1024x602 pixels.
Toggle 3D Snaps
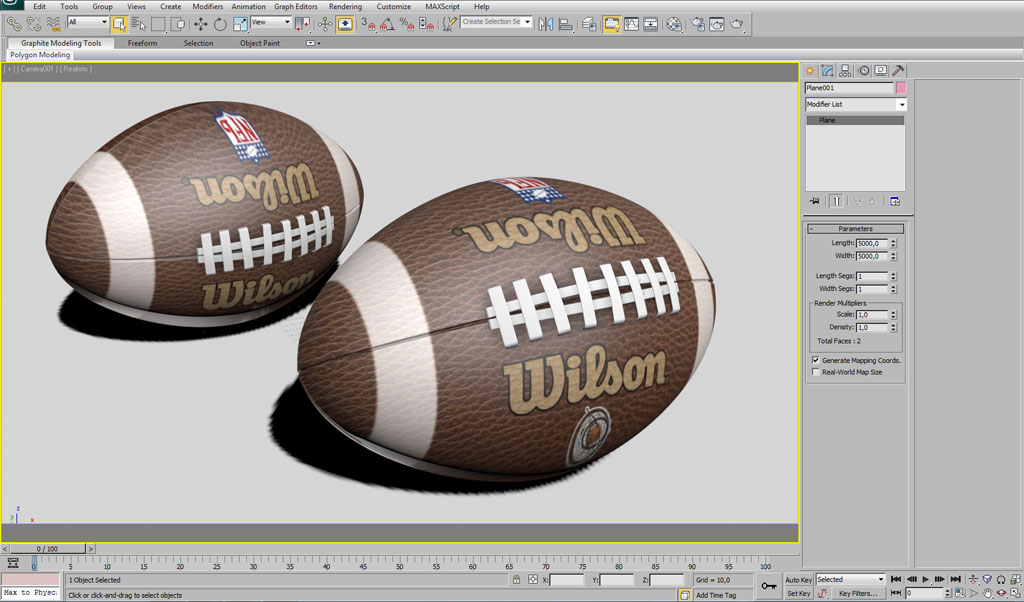tap(368, 24)
